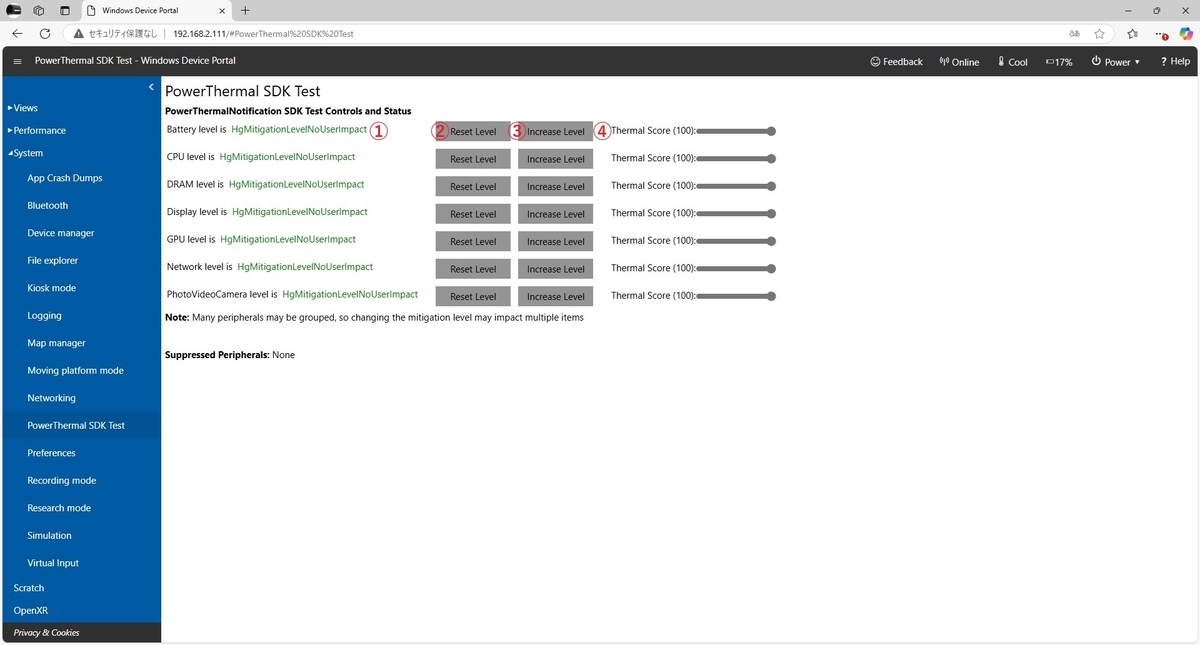The width and height of the screenshot is (1200, 645).
Task: Open the Copilot sidebar icon
Action: tap(1186, 33)
